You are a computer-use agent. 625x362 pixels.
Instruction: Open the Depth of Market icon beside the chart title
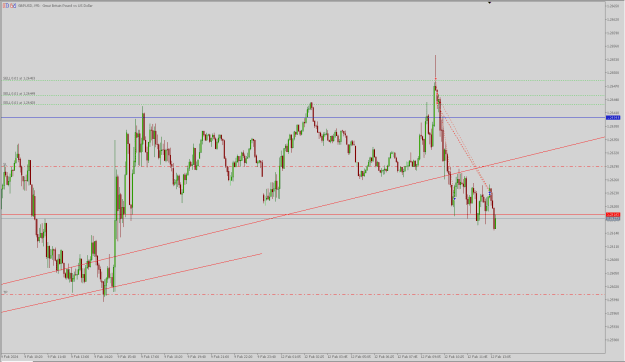click(x=13, y=6)
